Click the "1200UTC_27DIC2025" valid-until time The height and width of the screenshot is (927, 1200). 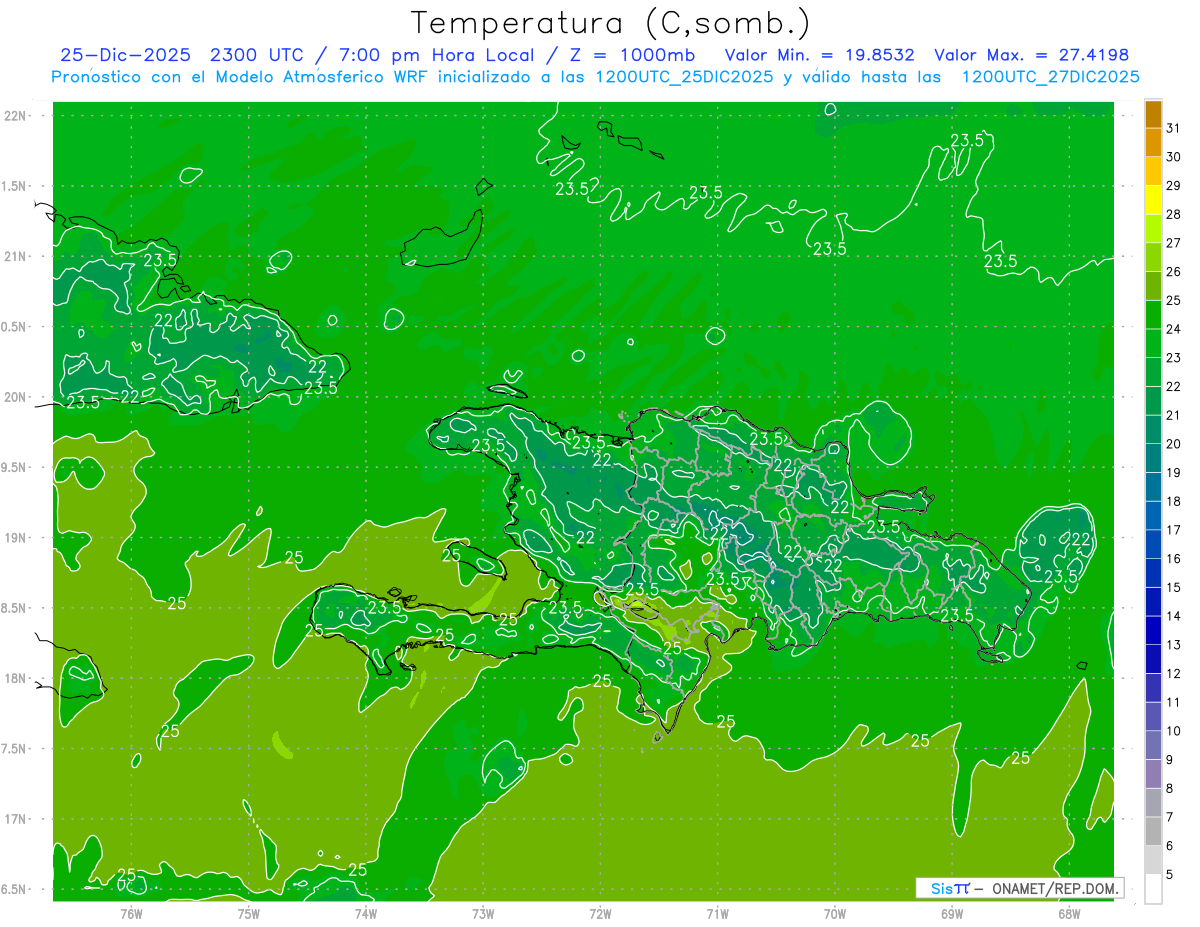click(x=1050, y=77)
